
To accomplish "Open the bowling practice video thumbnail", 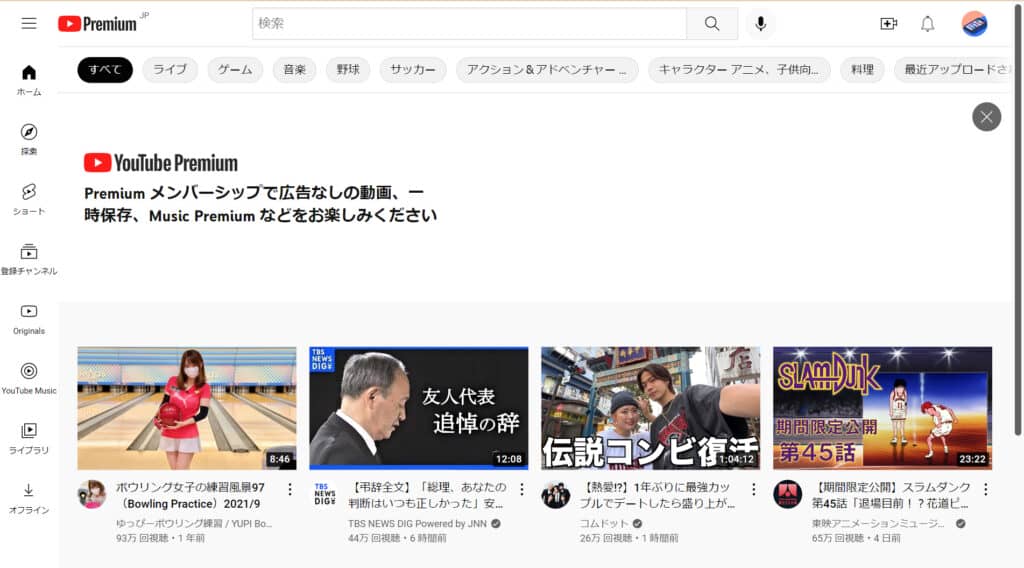I will [x=187, y=408].
